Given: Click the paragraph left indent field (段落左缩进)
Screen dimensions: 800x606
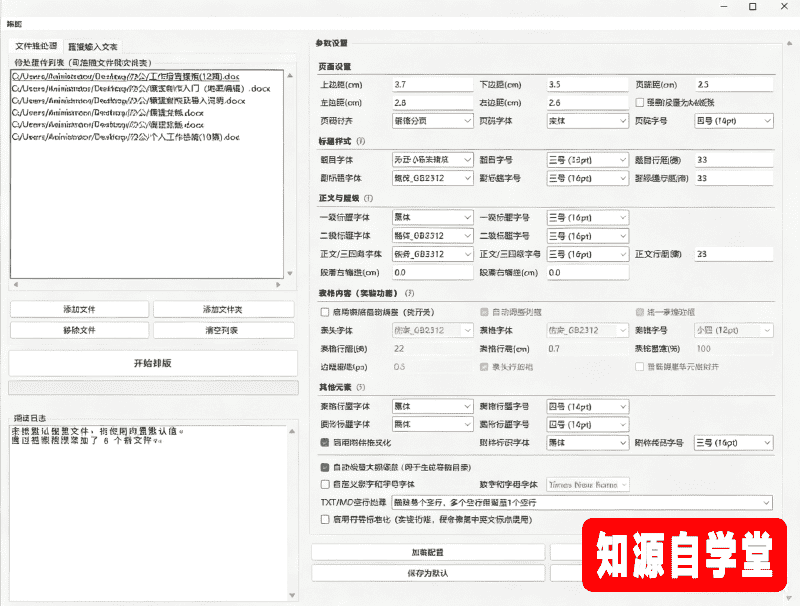Looking at the screenshot, I should 433,272.
